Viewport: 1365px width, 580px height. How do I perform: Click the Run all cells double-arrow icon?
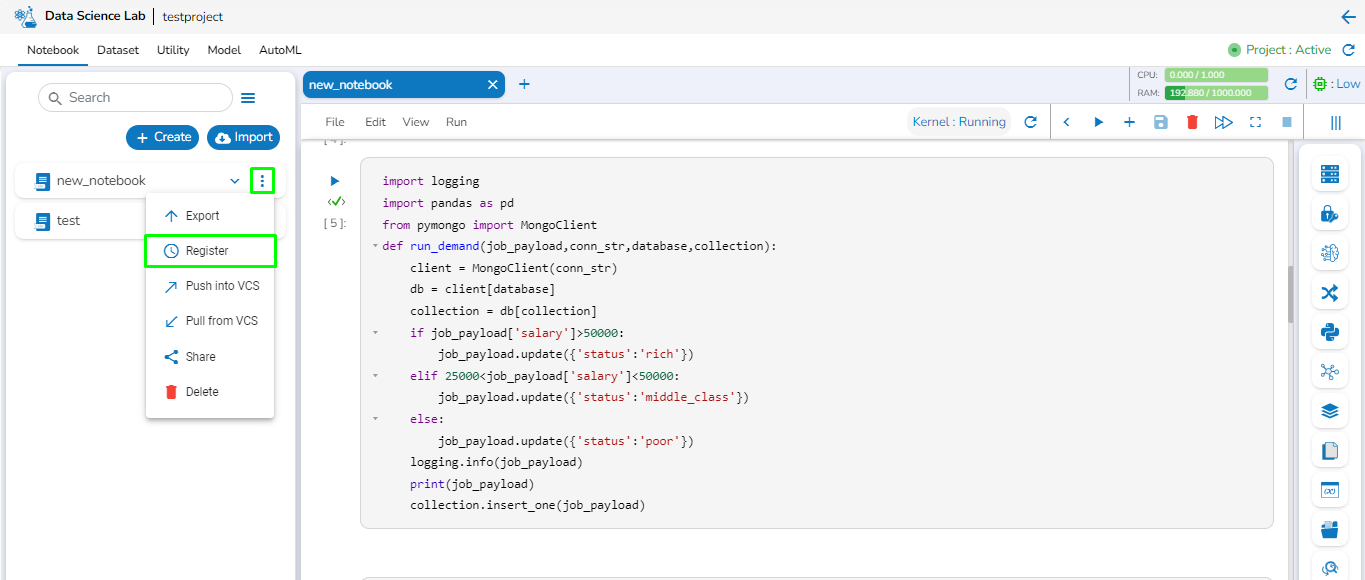point(1223,122)
